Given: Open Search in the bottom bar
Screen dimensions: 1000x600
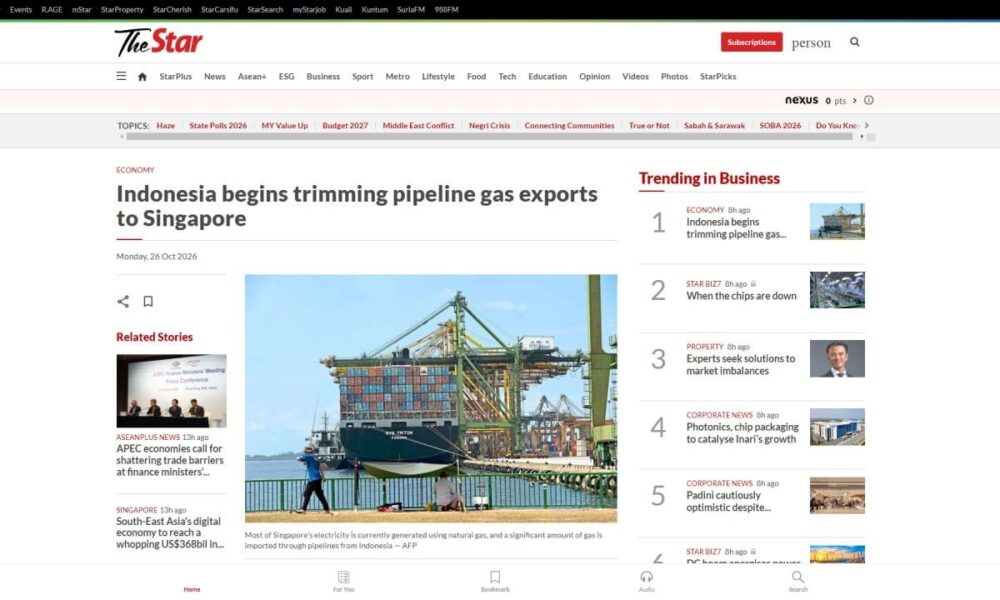Looking at the screenshot, I should [x=798, y=581].
